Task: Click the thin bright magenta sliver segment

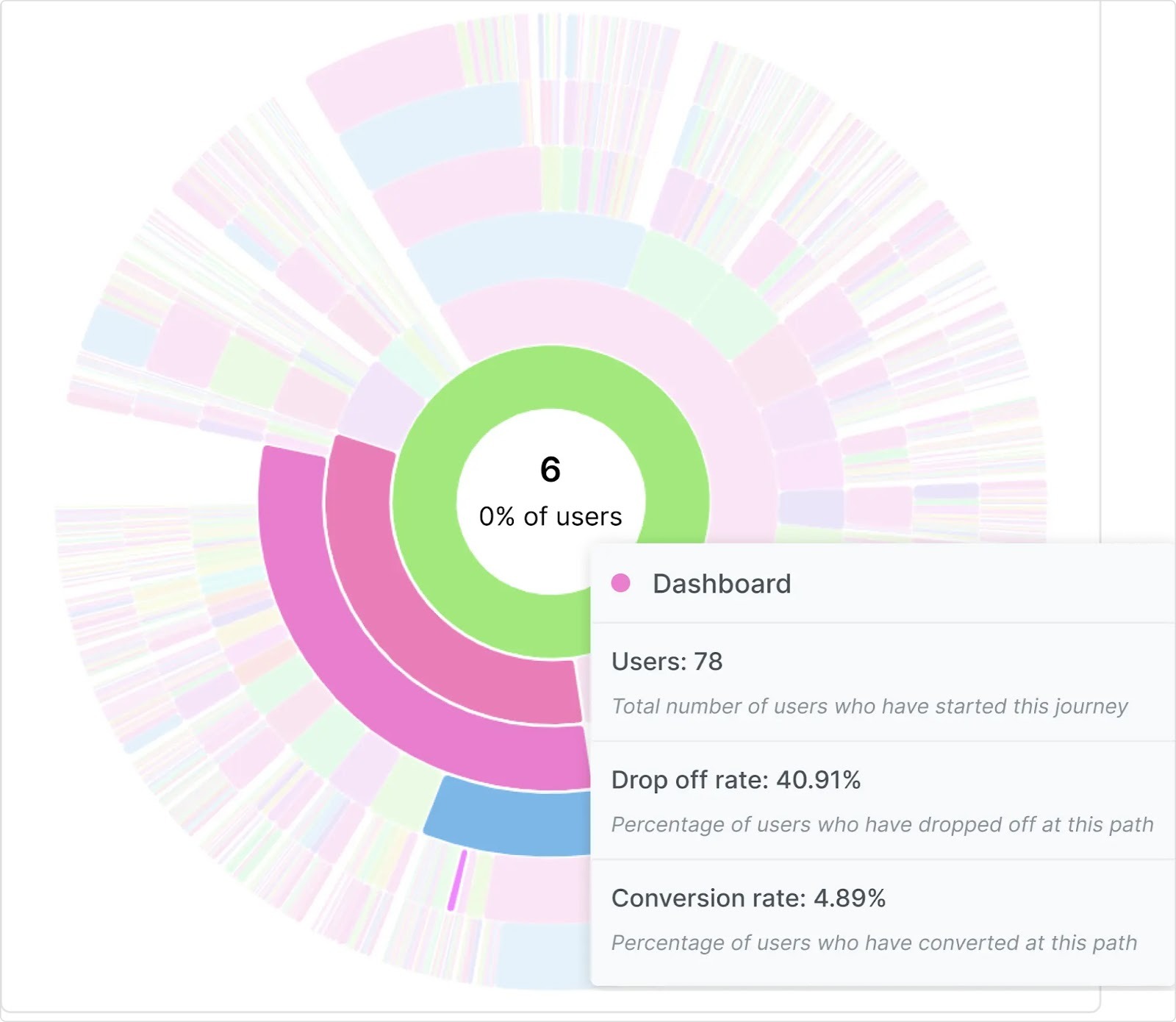Action: tap(457, 880)
